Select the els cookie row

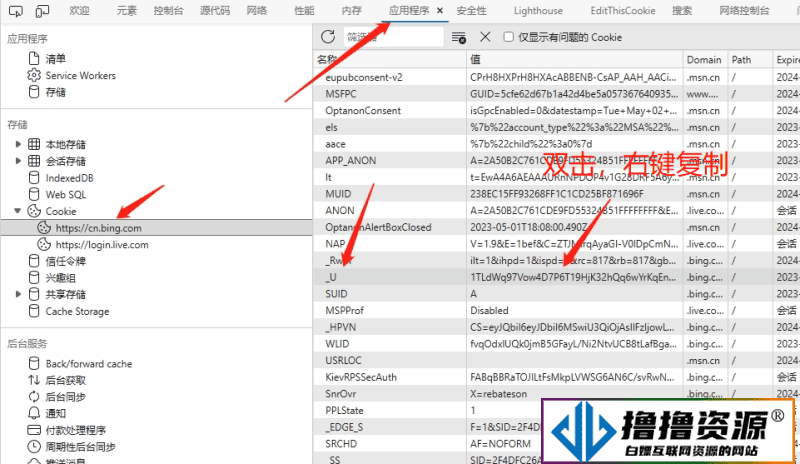click(557, 127)
